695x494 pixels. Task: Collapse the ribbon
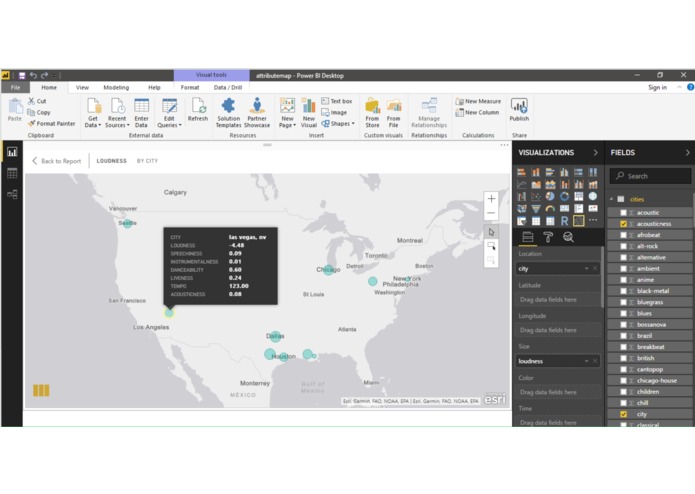point(679,87)
